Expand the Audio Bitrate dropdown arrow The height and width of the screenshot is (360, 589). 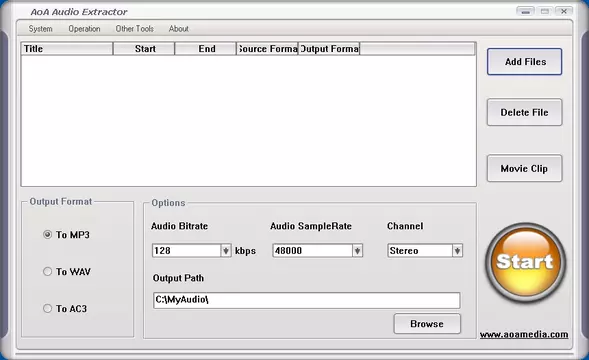[x=226, y=251]
